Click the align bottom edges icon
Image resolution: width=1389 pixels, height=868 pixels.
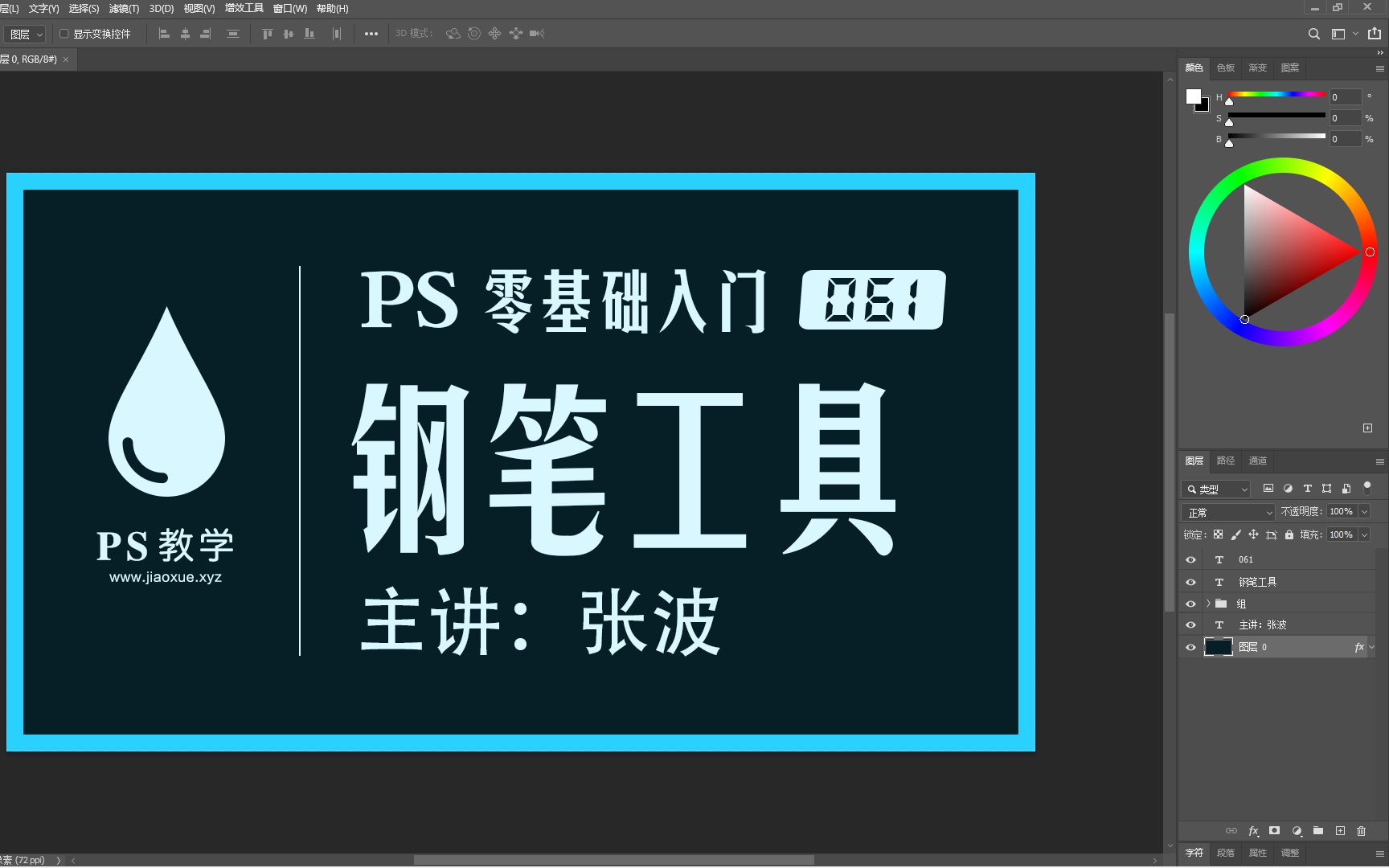[309, 34]
